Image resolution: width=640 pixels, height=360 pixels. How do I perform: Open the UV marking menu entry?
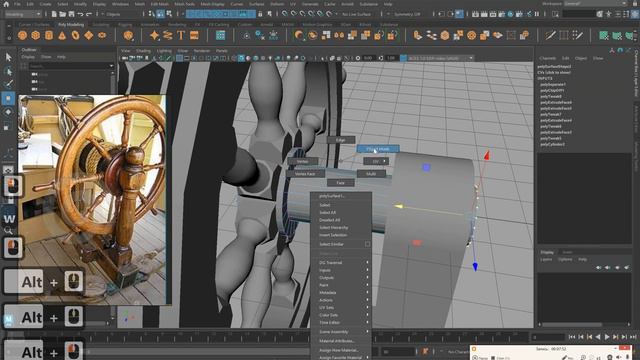pos(376,162)
